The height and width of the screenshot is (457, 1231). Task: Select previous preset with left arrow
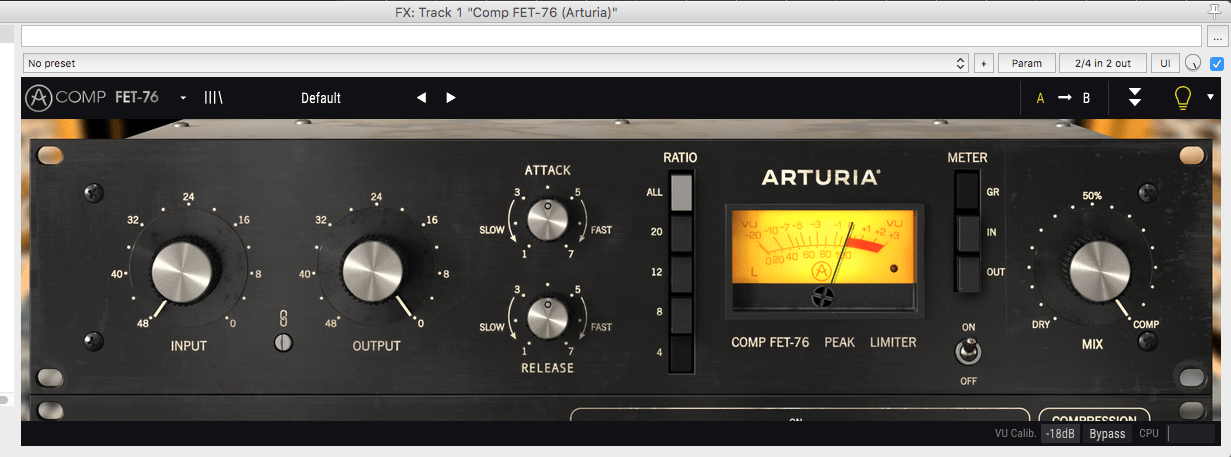(421, 98)
